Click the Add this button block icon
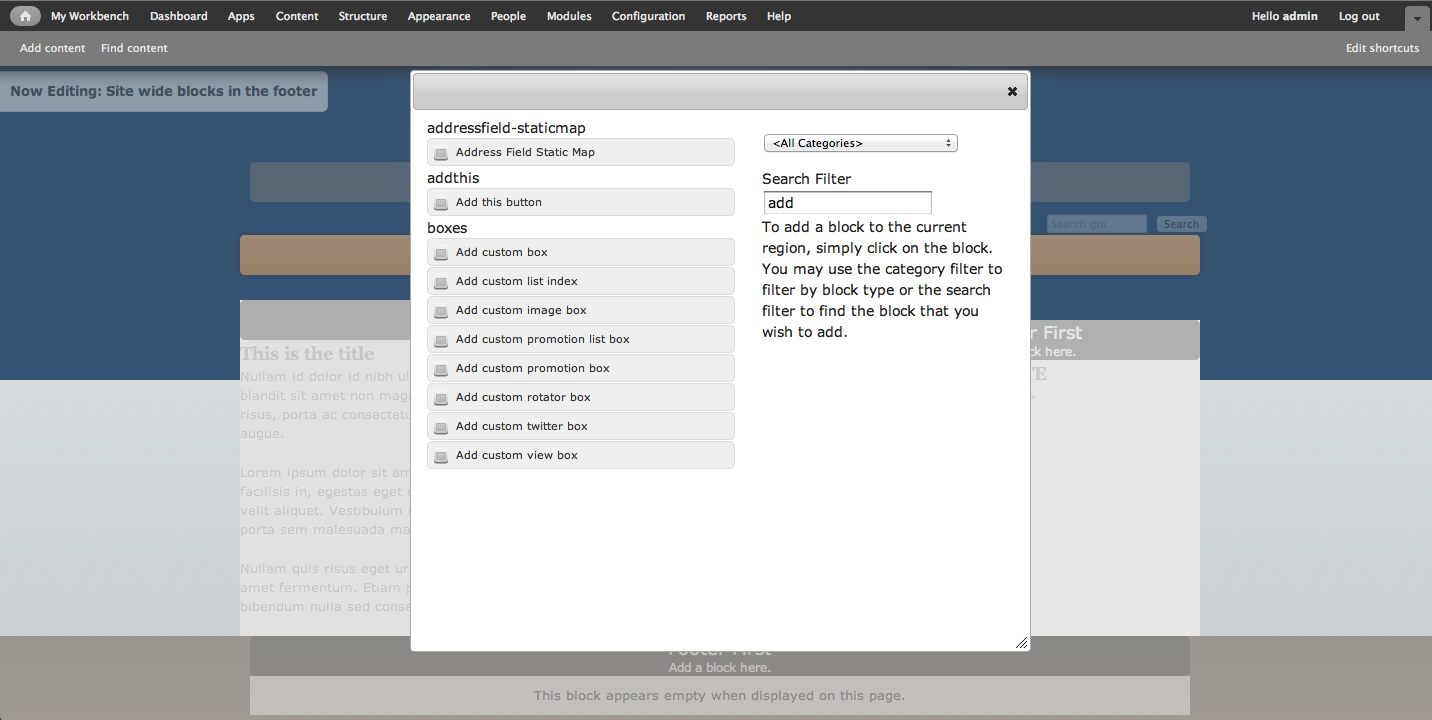The width and height of the screenshot is (1432, 720). [x=441, y=202]
